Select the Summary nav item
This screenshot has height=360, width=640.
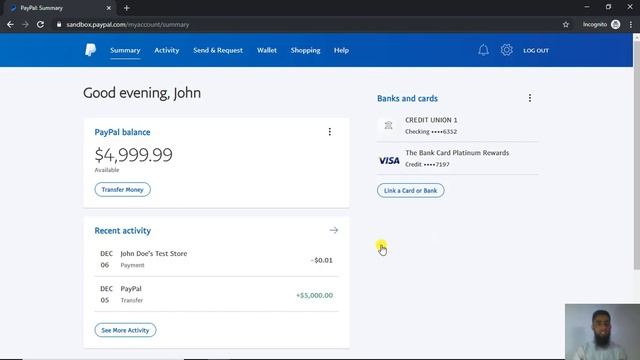125,50
